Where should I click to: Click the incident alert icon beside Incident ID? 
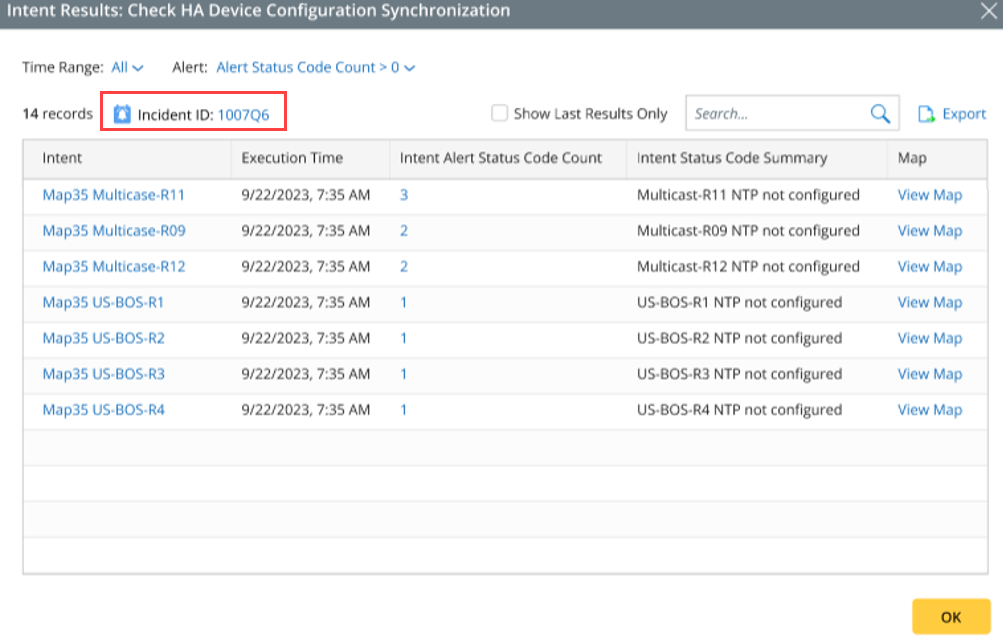coord(122,114)
